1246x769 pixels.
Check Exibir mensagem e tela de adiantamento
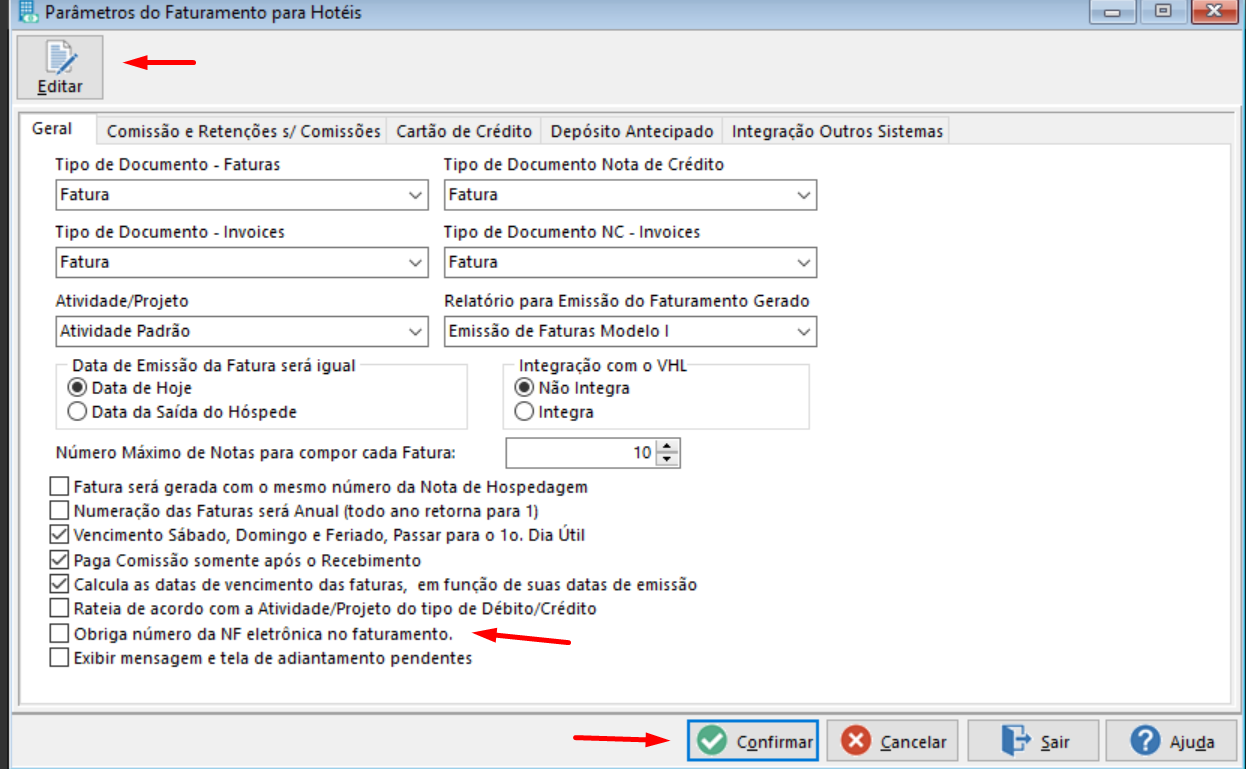[x=59, y=659]
